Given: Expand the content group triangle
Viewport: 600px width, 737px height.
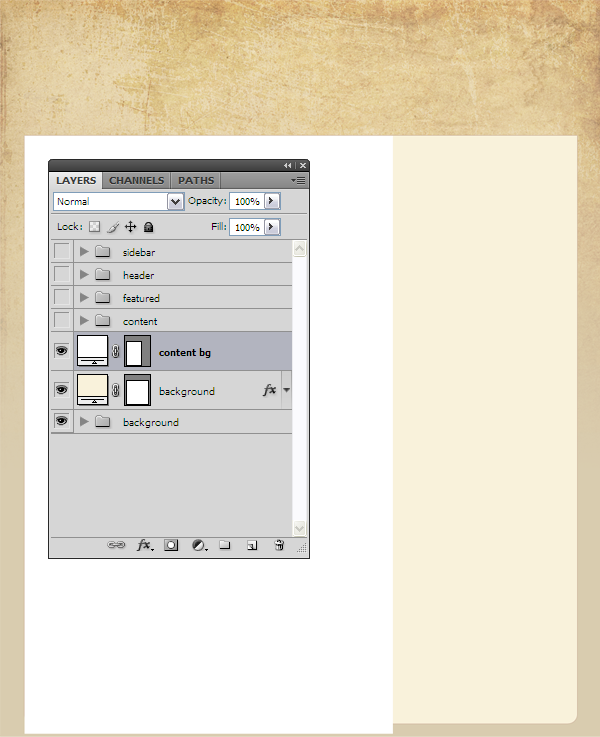Looking at the screenshot, I should point(84,321).
